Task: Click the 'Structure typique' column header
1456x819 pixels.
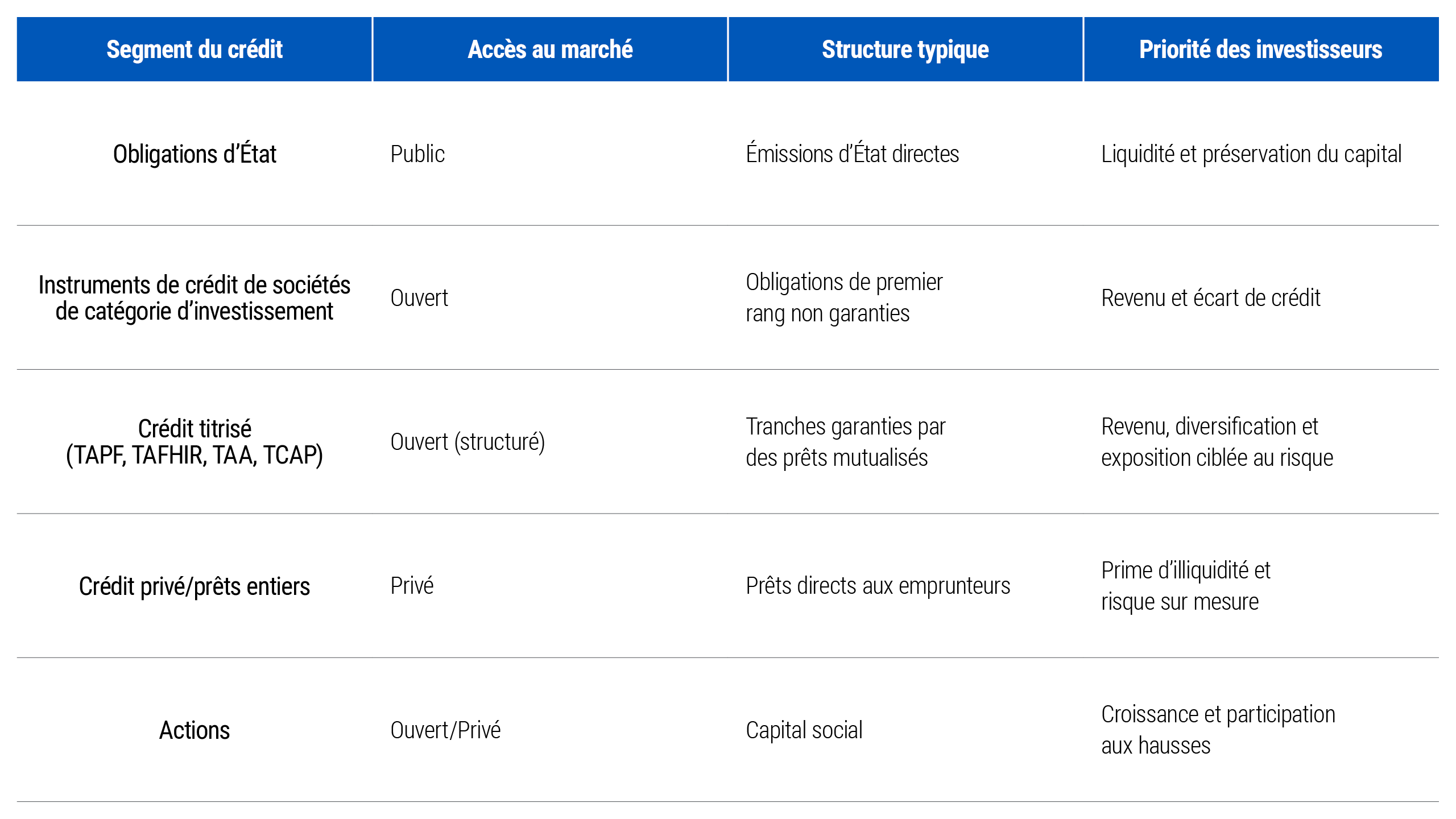Action: point(905,49)
